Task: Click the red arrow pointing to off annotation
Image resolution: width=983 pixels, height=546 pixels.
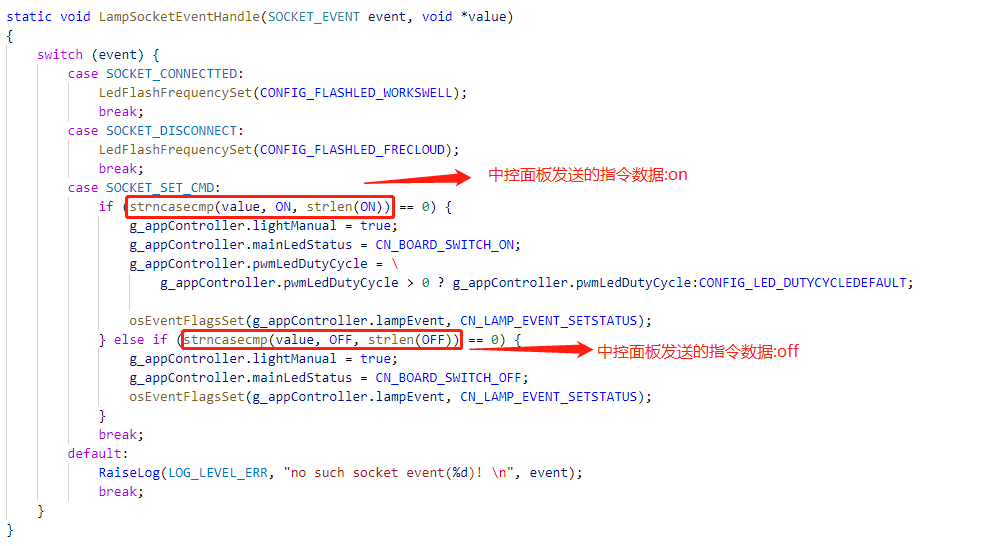Action: pos(530,349)
